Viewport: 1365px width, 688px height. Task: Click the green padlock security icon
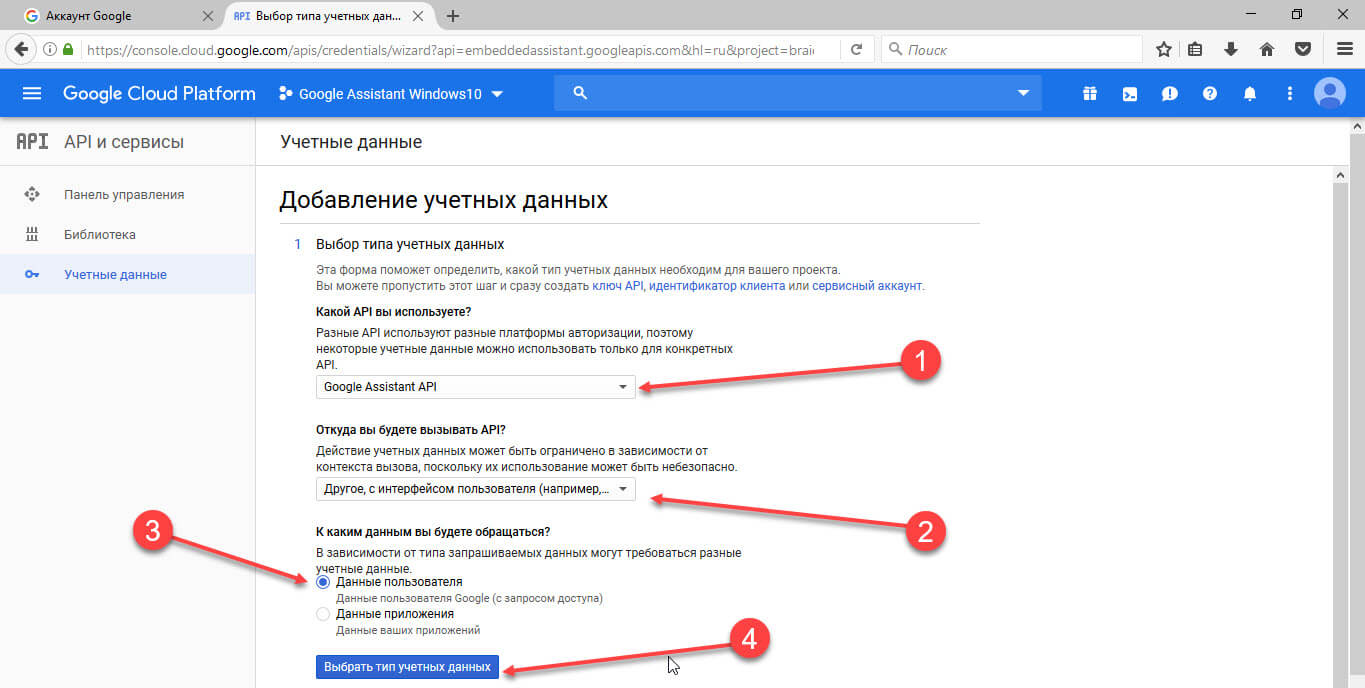(x=68, y=49)
